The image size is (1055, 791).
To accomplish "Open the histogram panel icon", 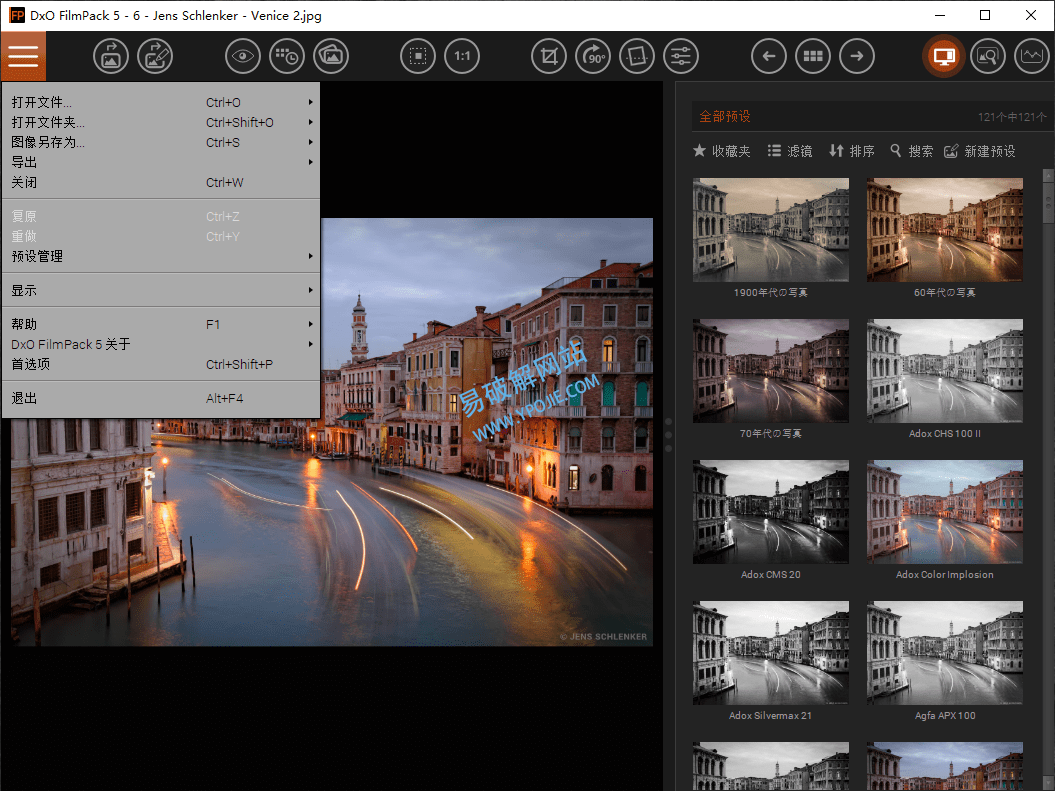I will pos(1032,56).
